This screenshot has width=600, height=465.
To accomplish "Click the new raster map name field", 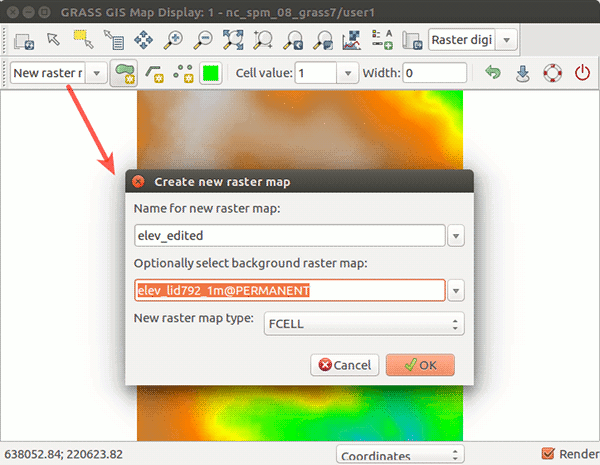I will [289, 236].
